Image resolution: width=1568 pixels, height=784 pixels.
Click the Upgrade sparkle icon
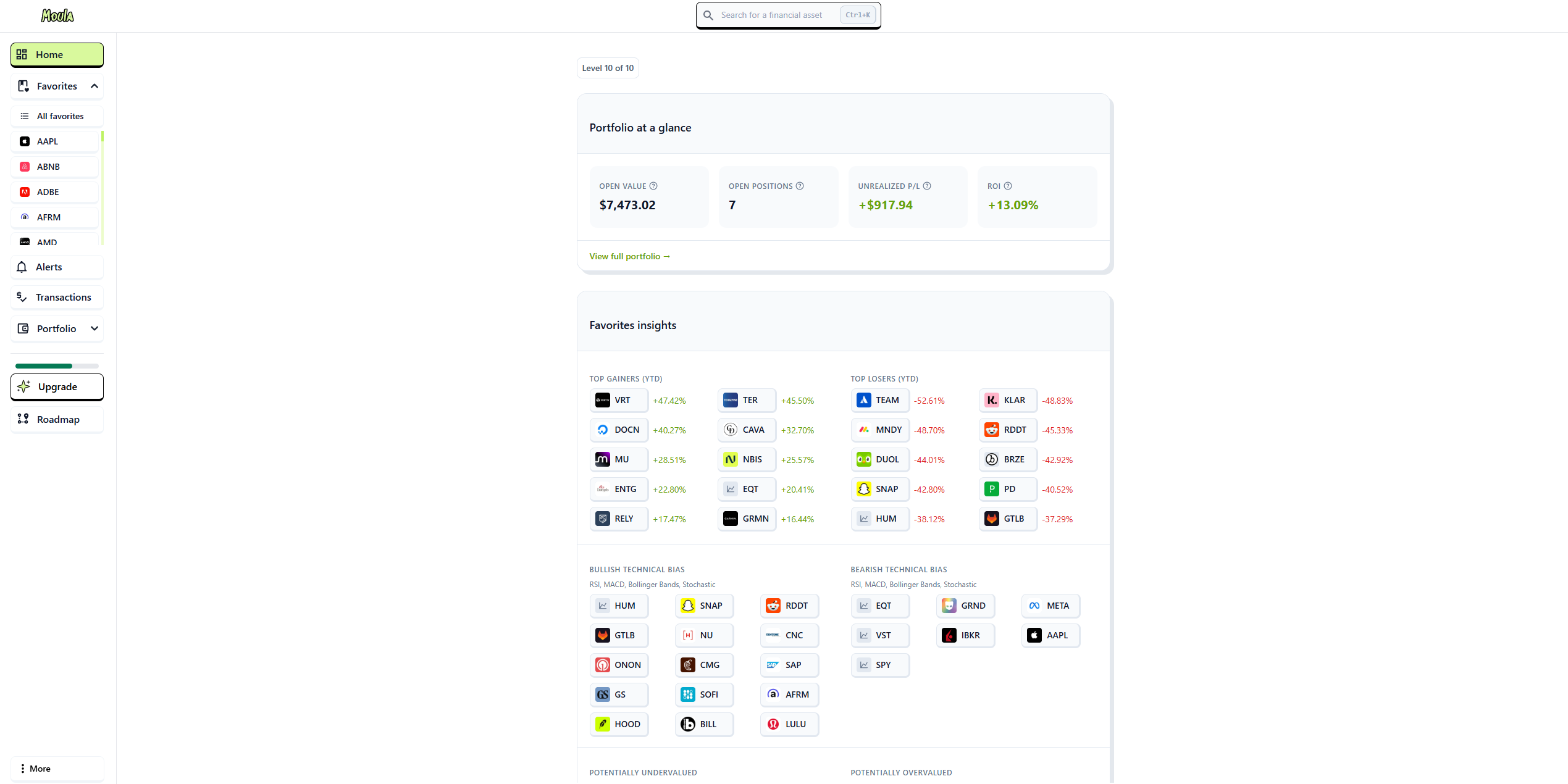(23, 386)
